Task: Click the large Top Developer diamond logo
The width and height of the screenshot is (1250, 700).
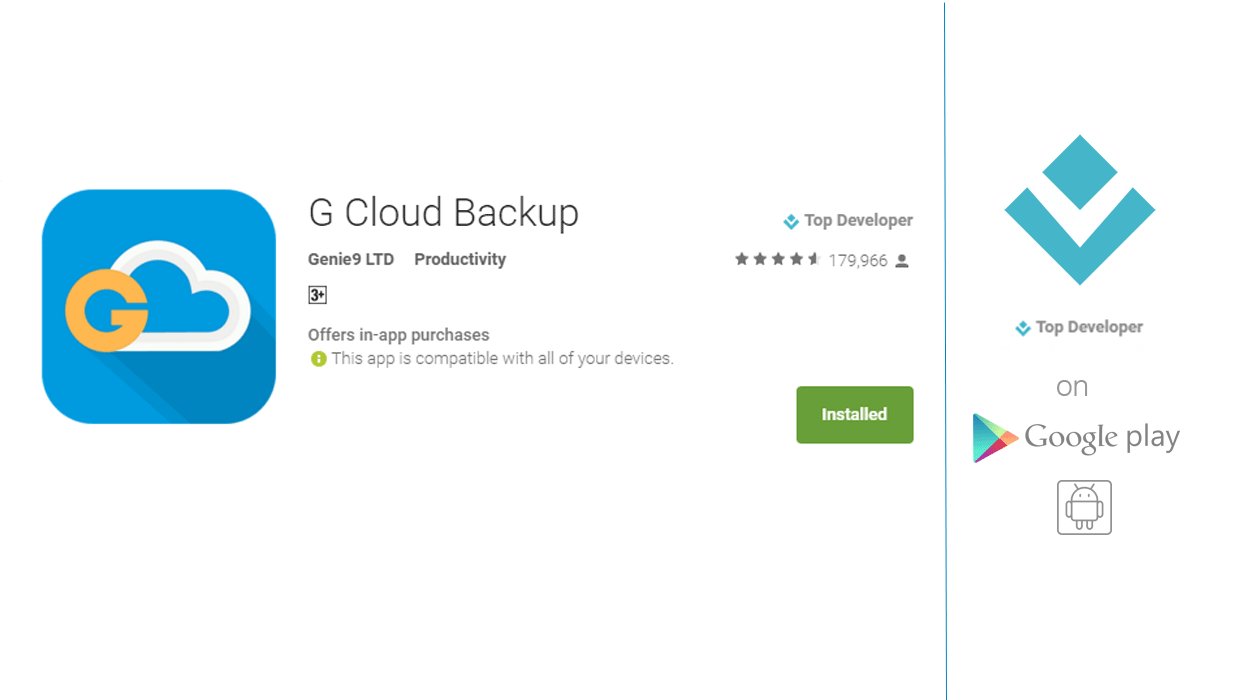Action: (x=1080, y=210)
